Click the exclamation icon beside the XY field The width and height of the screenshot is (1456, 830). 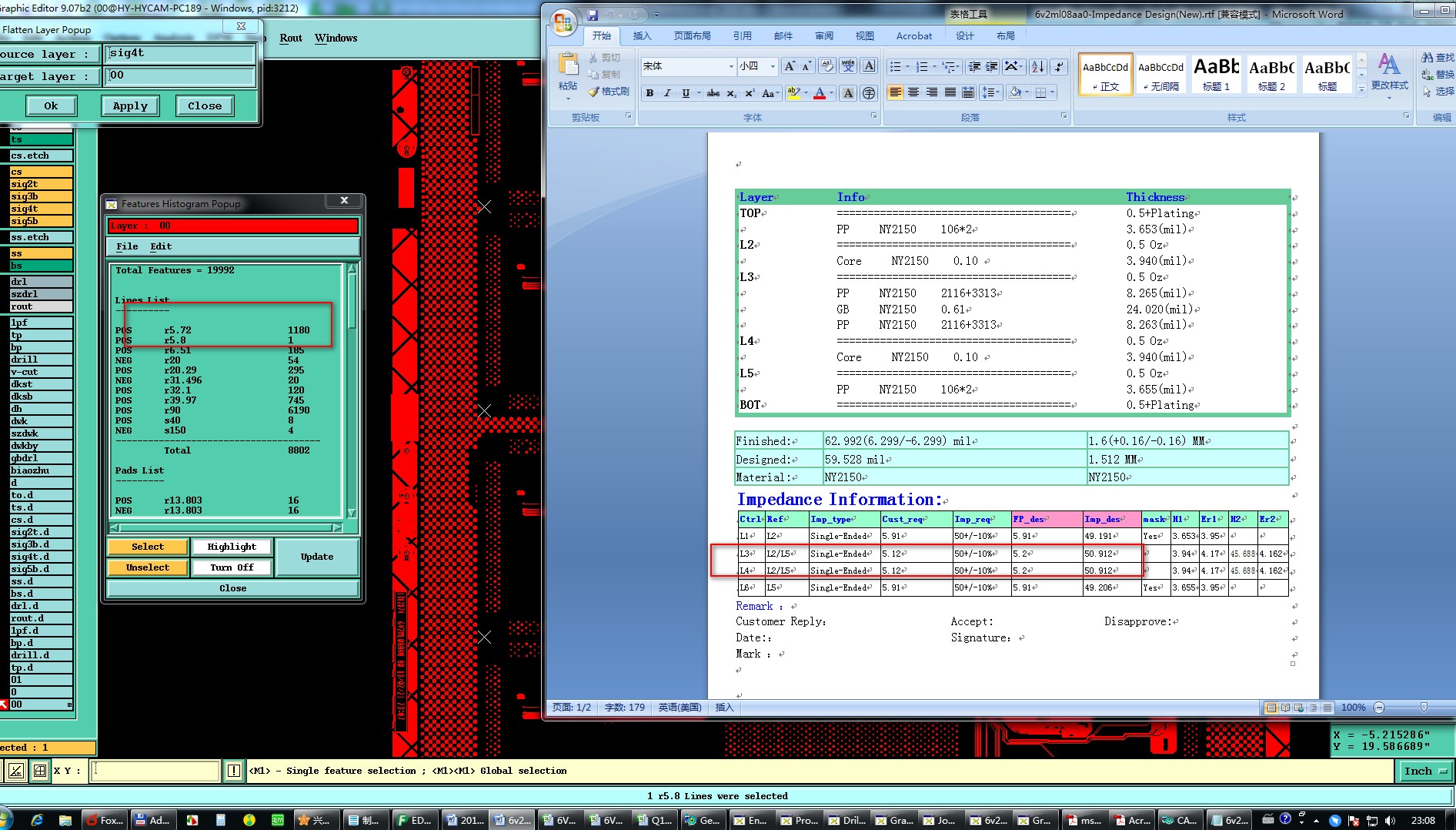(234, 771)
